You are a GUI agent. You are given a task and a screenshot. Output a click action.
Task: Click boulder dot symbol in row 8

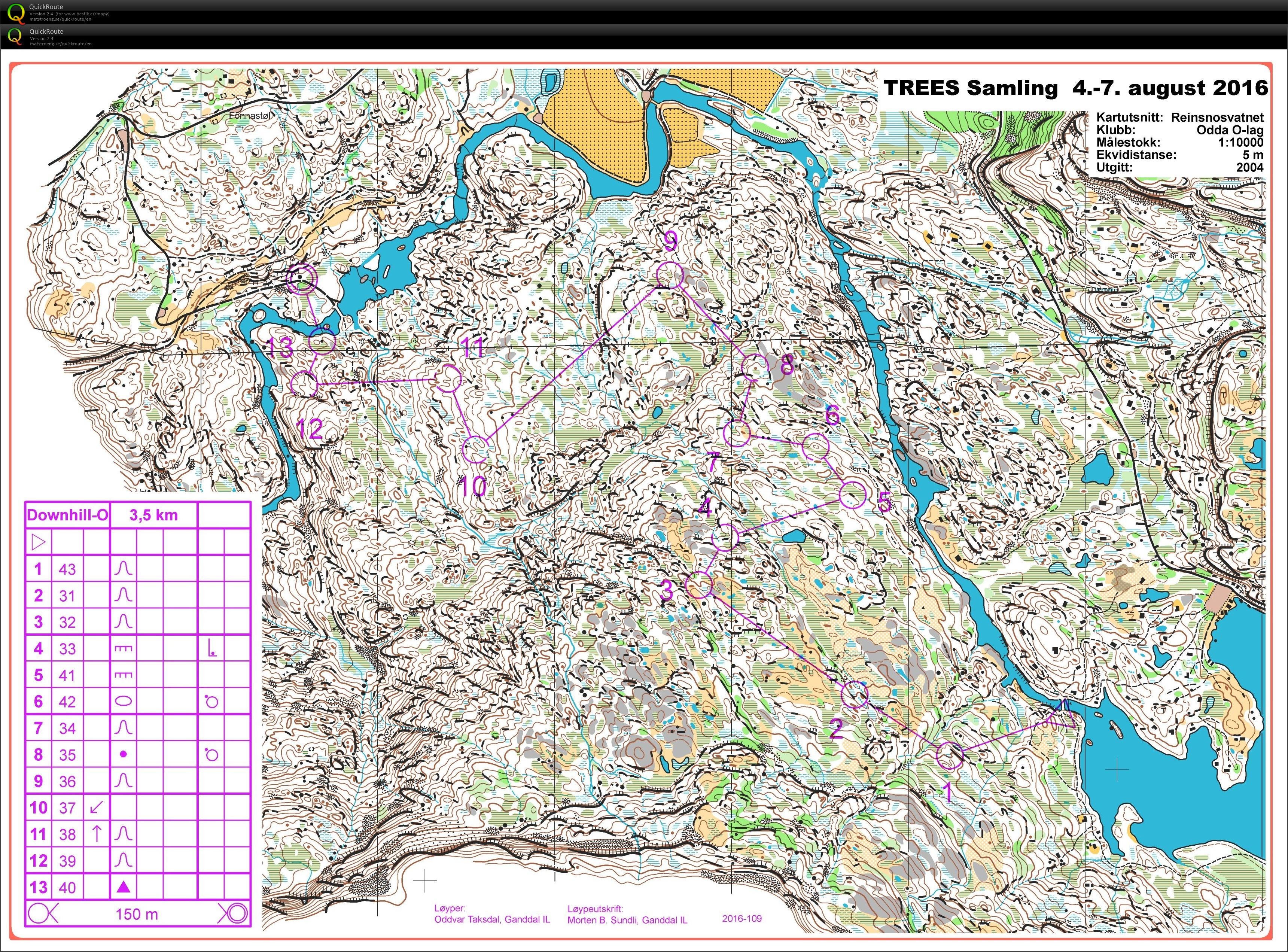(123, 754)
